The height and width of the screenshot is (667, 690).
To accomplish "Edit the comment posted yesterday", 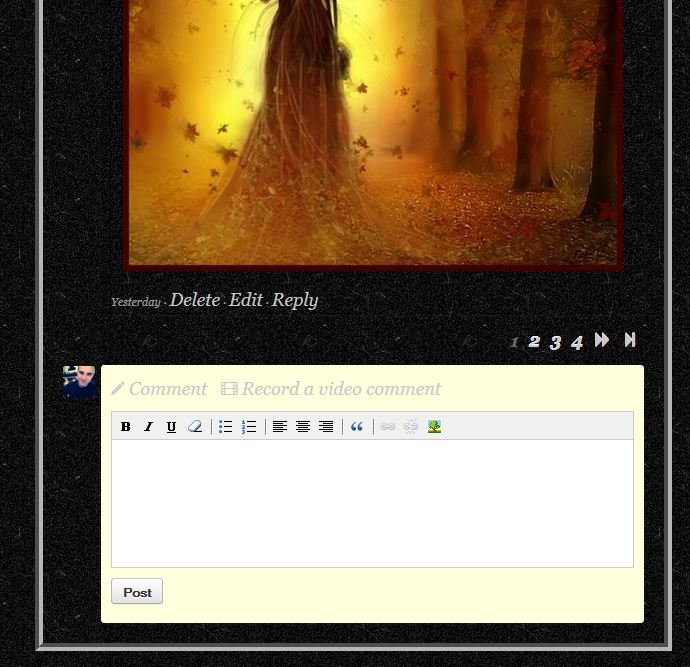I will pyautogui.click(x=246, y=300).
